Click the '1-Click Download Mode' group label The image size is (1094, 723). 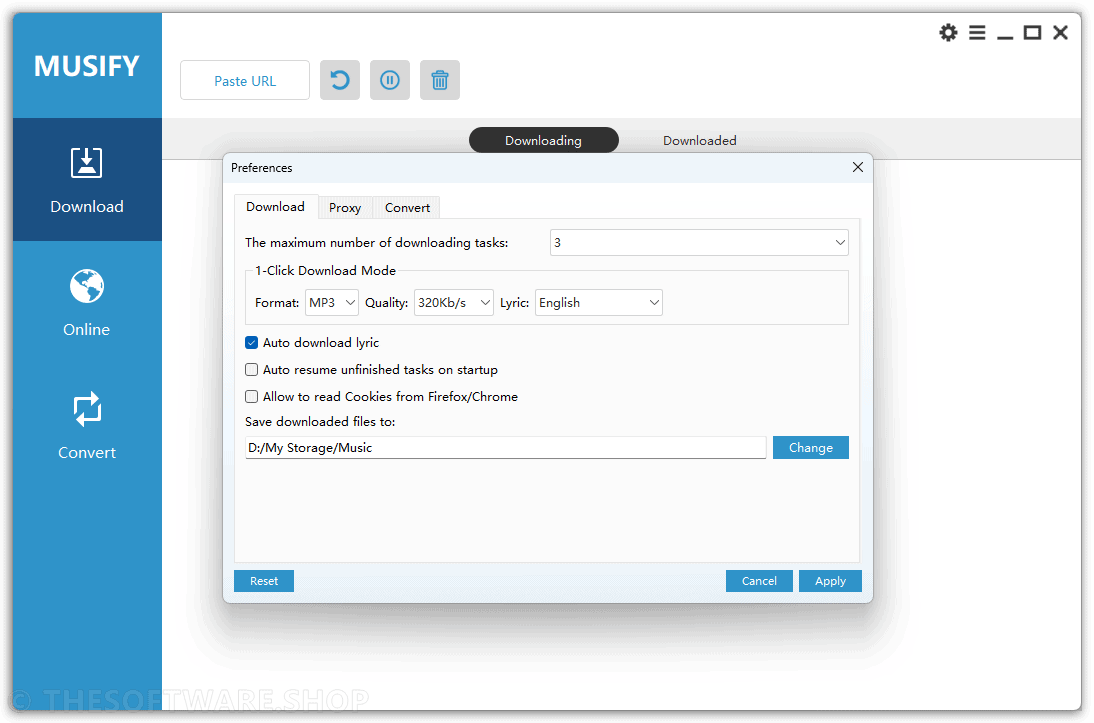pyautogui.click(x=325, y=271)
